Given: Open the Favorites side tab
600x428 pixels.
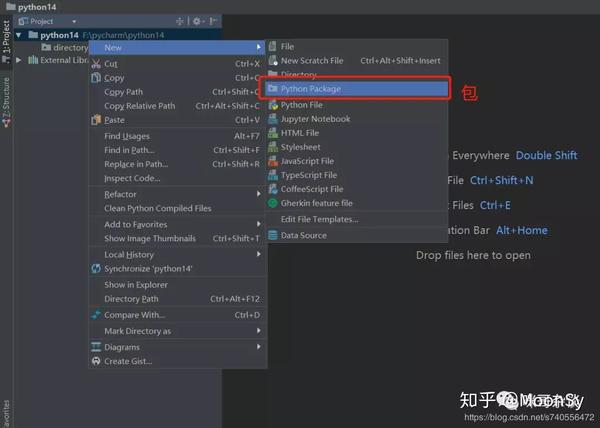Looking at the screenshot, I should [6, 413].
